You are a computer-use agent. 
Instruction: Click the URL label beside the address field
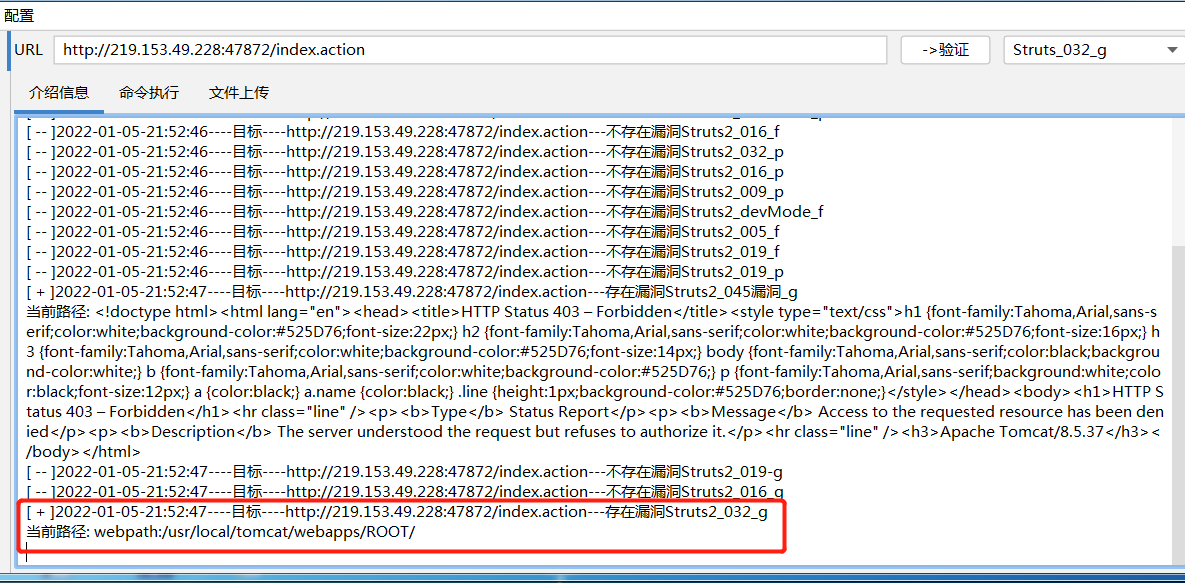click(x=28, y=51)
